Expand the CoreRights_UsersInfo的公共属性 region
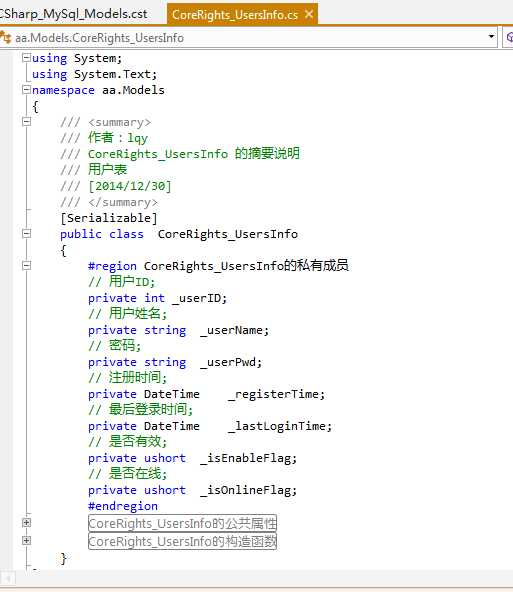The height and width of the screenshot is (592, 513). (26, 523)
